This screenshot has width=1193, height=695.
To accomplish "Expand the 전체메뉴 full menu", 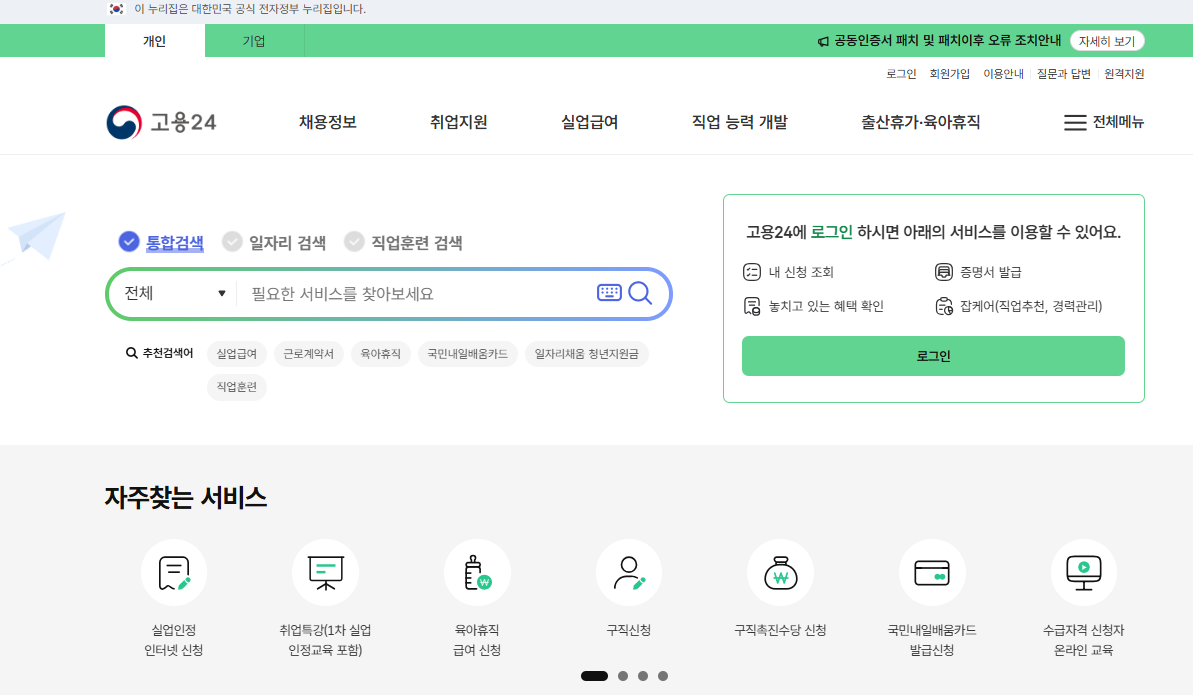I will point(1103,122).
